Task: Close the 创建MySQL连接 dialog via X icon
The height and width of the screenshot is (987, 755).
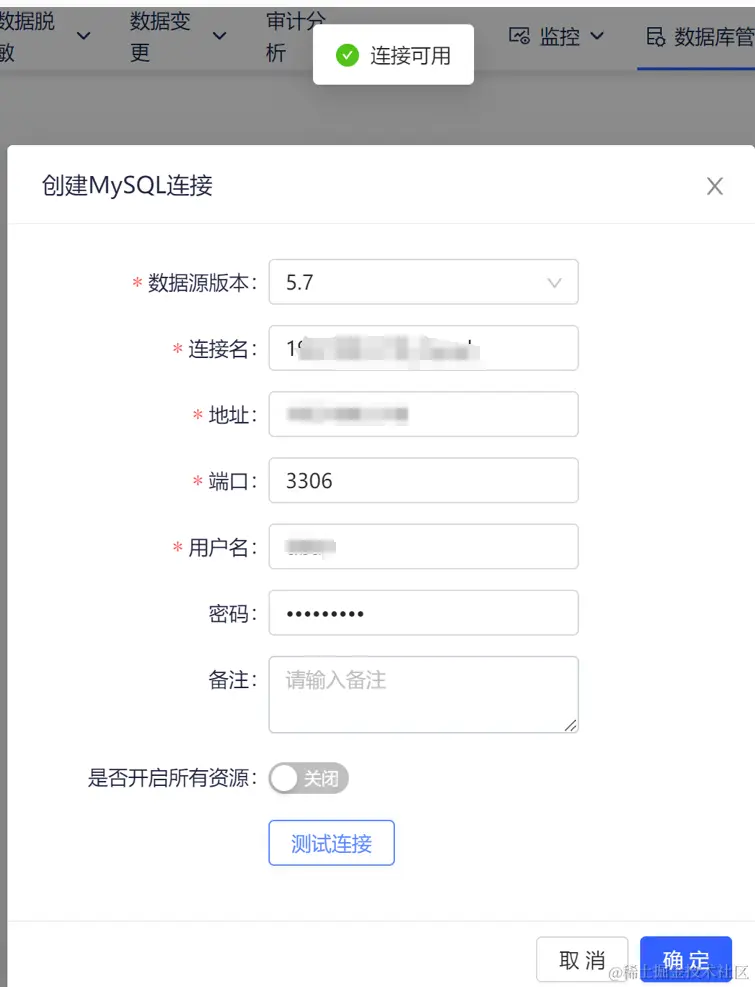Action: click(x=715, y=186)
